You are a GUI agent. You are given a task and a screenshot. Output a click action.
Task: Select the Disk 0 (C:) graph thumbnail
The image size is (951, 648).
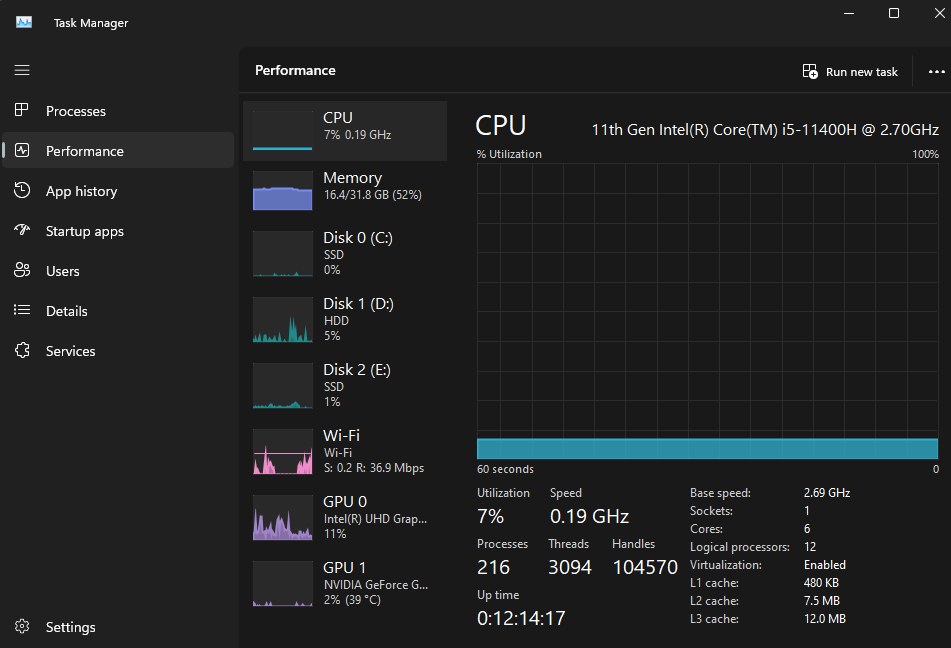282,254
